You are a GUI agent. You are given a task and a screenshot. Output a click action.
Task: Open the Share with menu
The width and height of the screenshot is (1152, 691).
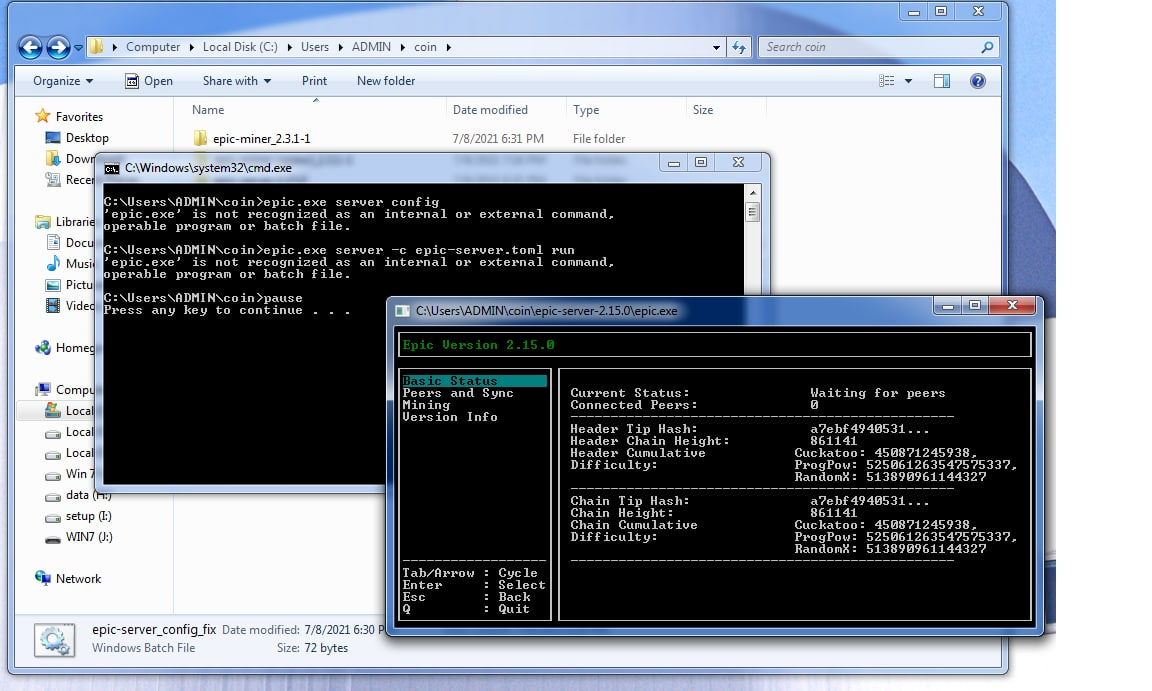[x=237, y=81]
